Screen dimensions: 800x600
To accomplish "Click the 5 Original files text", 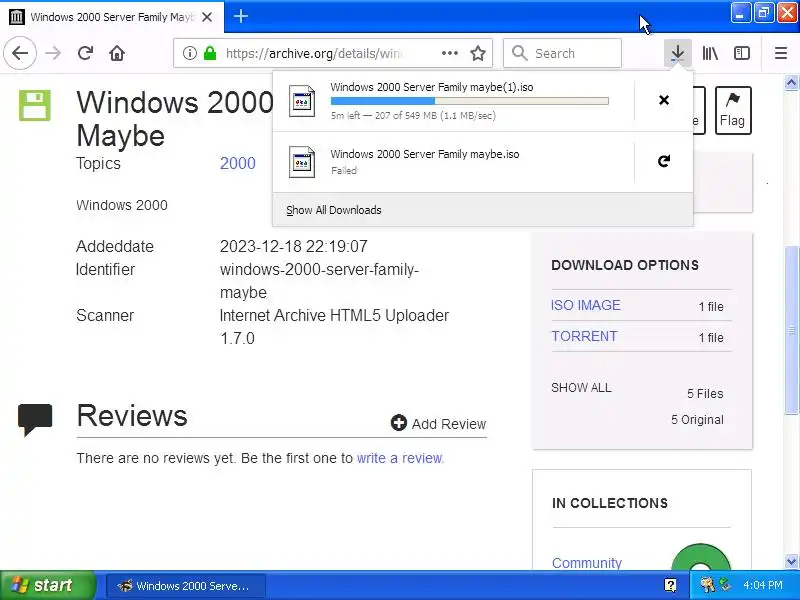I will pyautogui.click(x=697, y=419).
